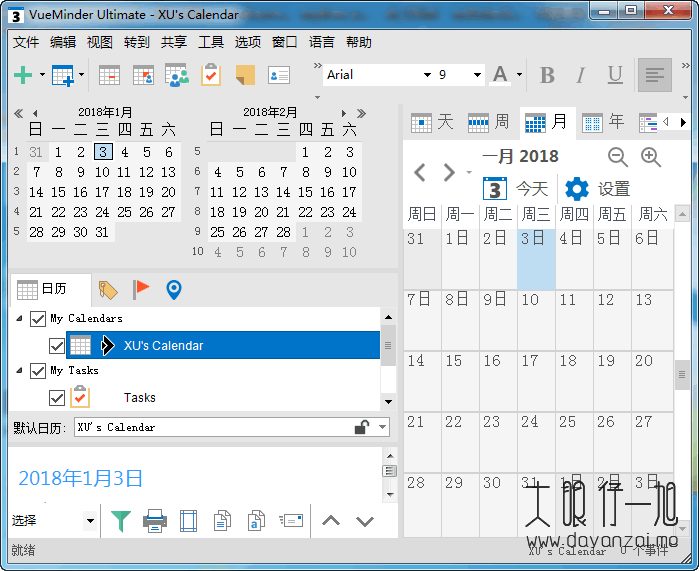Jump forward with mini calendar double-right arrow
Screen dimensions: 699x571
[362, 113]
